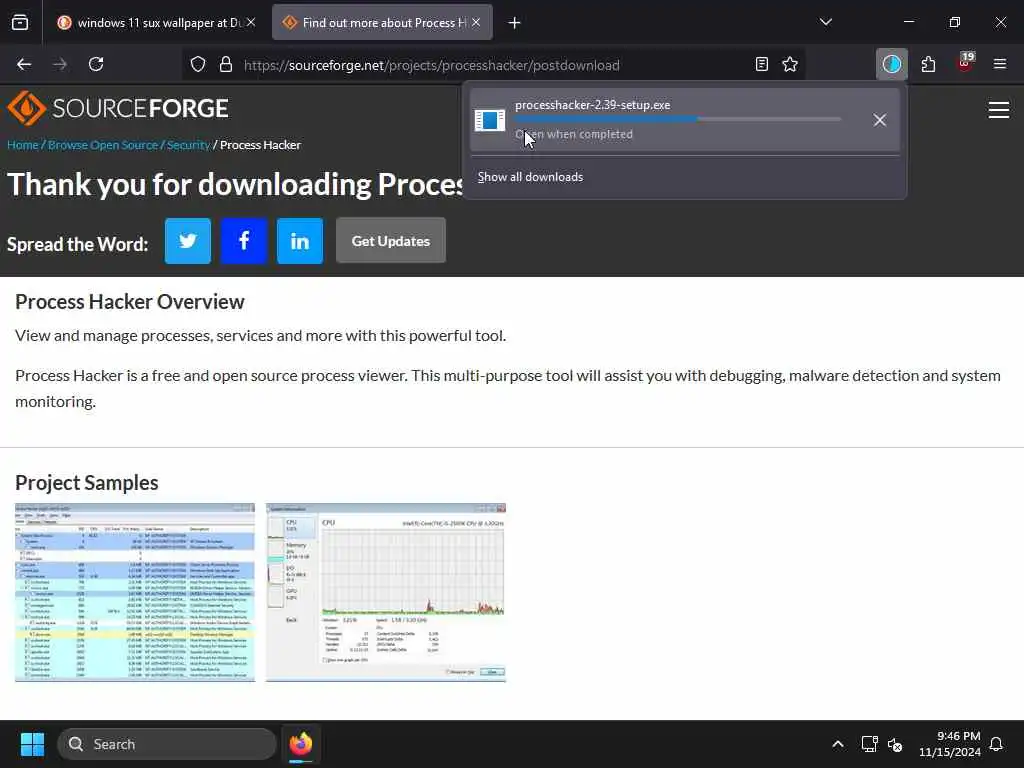Screen dimensions: 1024x768
Task: Open the process list sample screenshot
Action: [135, 592]
